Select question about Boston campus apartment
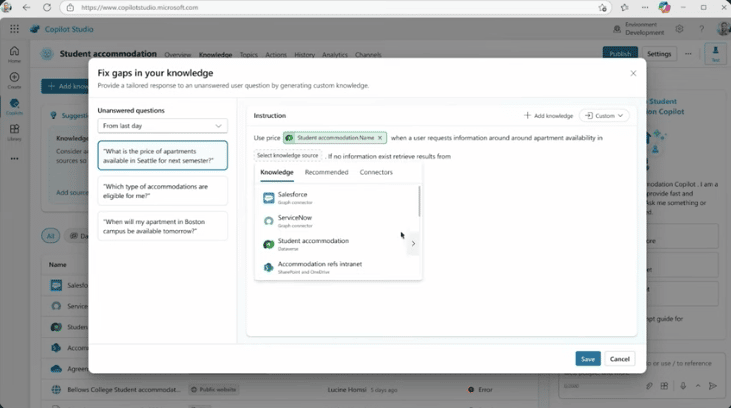The image size is (731, 408). [162, 226]
